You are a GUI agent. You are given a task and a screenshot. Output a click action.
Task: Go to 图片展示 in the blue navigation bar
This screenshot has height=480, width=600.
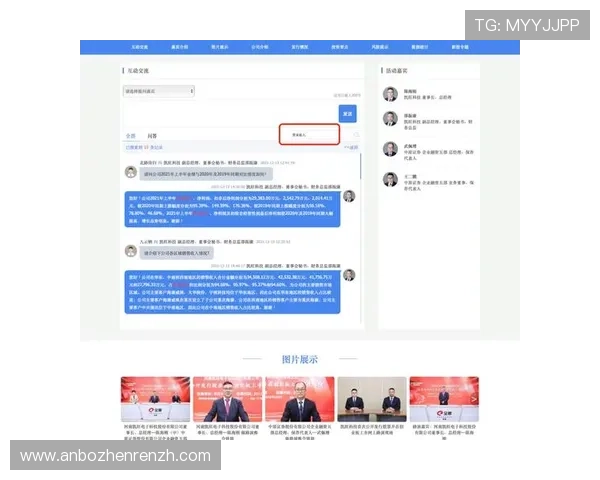coord(220,47)
